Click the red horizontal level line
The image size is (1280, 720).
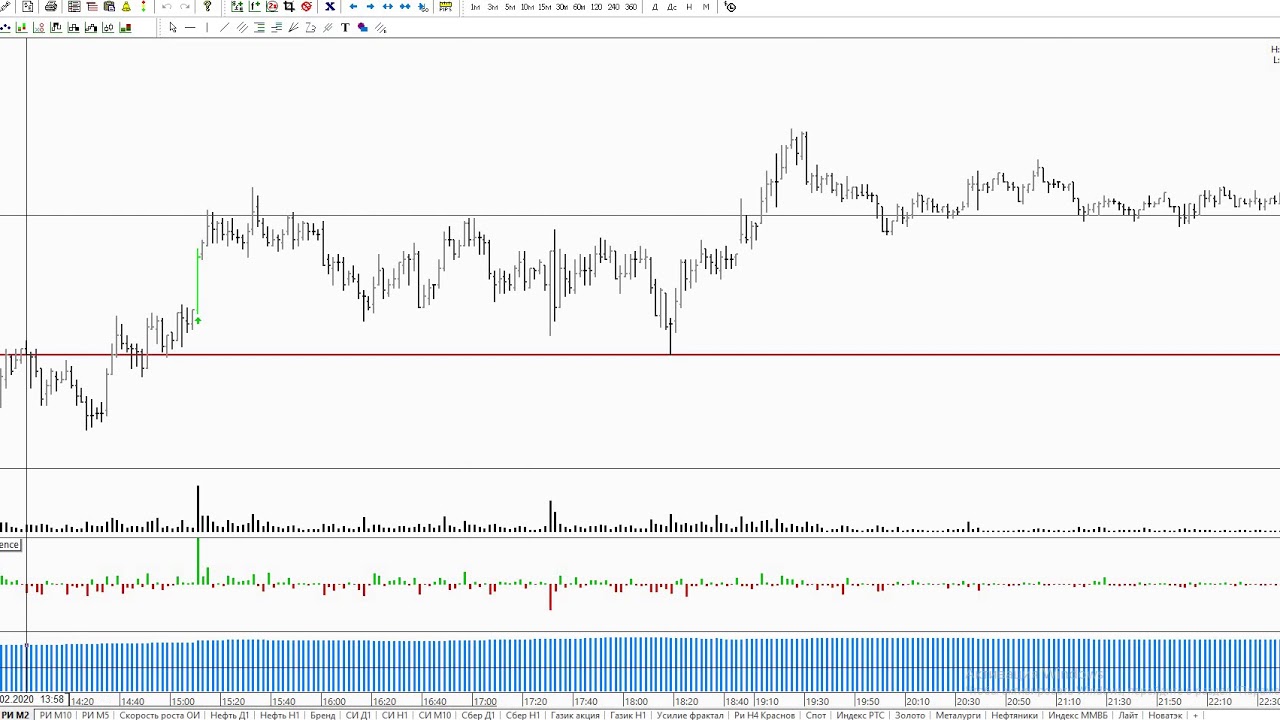(x=640, y=355)
